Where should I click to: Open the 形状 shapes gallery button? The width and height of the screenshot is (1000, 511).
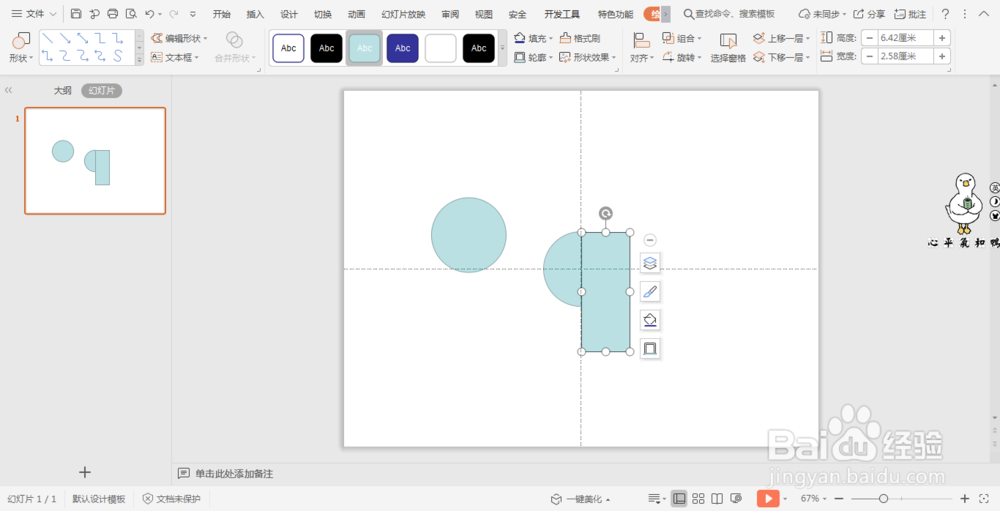tap(21, 48)
